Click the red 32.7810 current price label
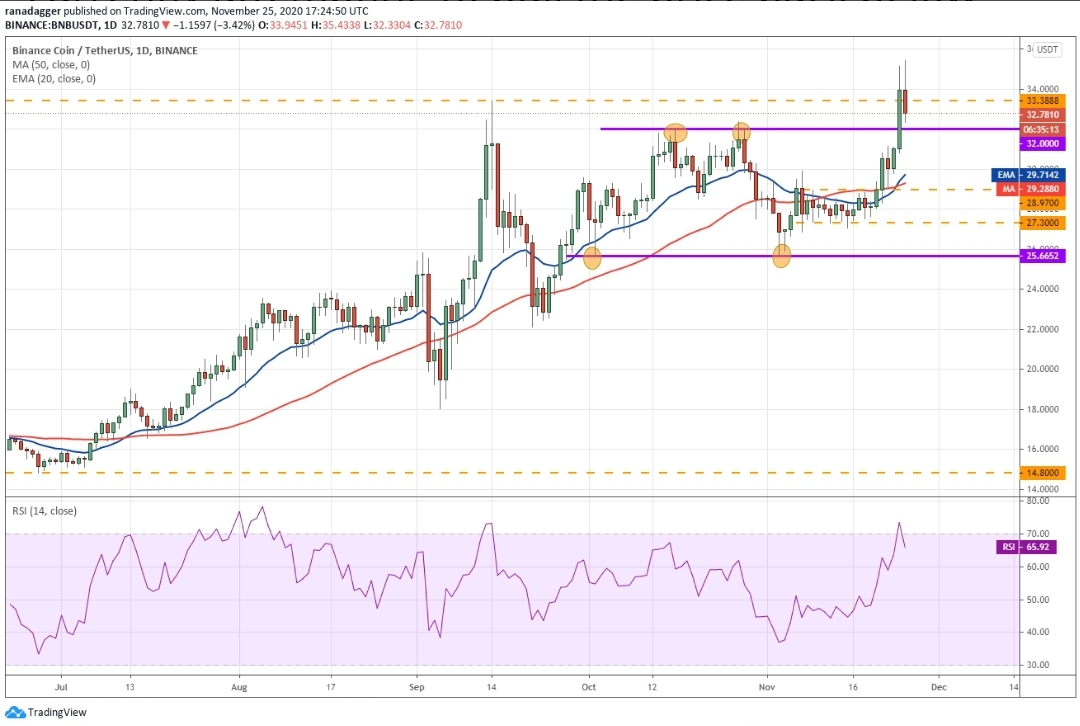This screenshot has height=726, width=1080. click(x=1043, y=115)
